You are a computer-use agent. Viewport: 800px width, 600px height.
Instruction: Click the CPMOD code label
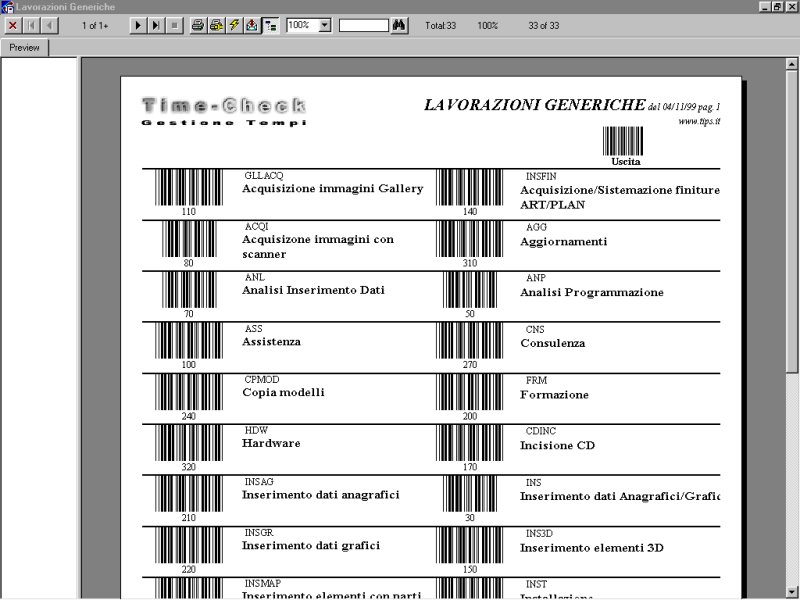pyautogui.click(x=262, y=380)
